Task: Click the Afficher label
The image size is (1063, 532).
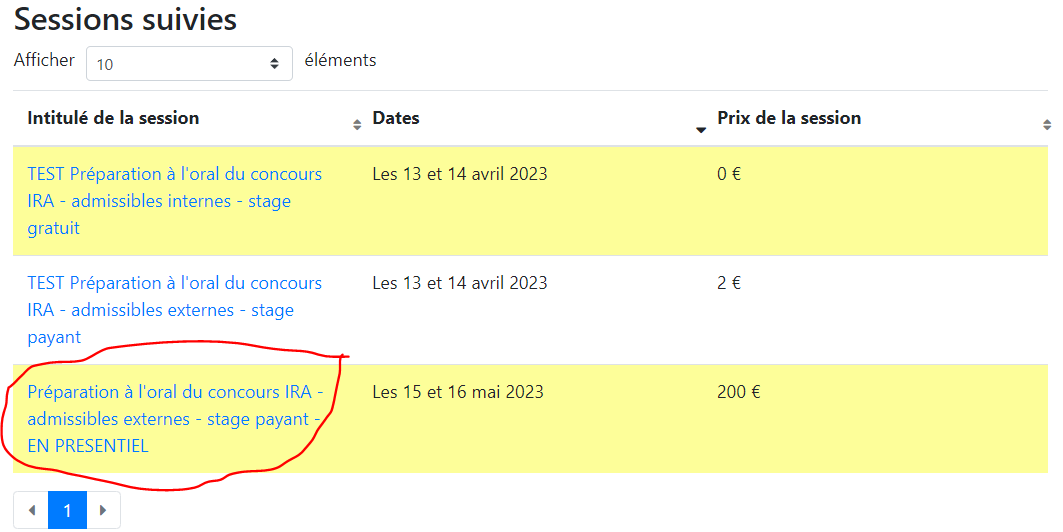Action: pos(44,60)
